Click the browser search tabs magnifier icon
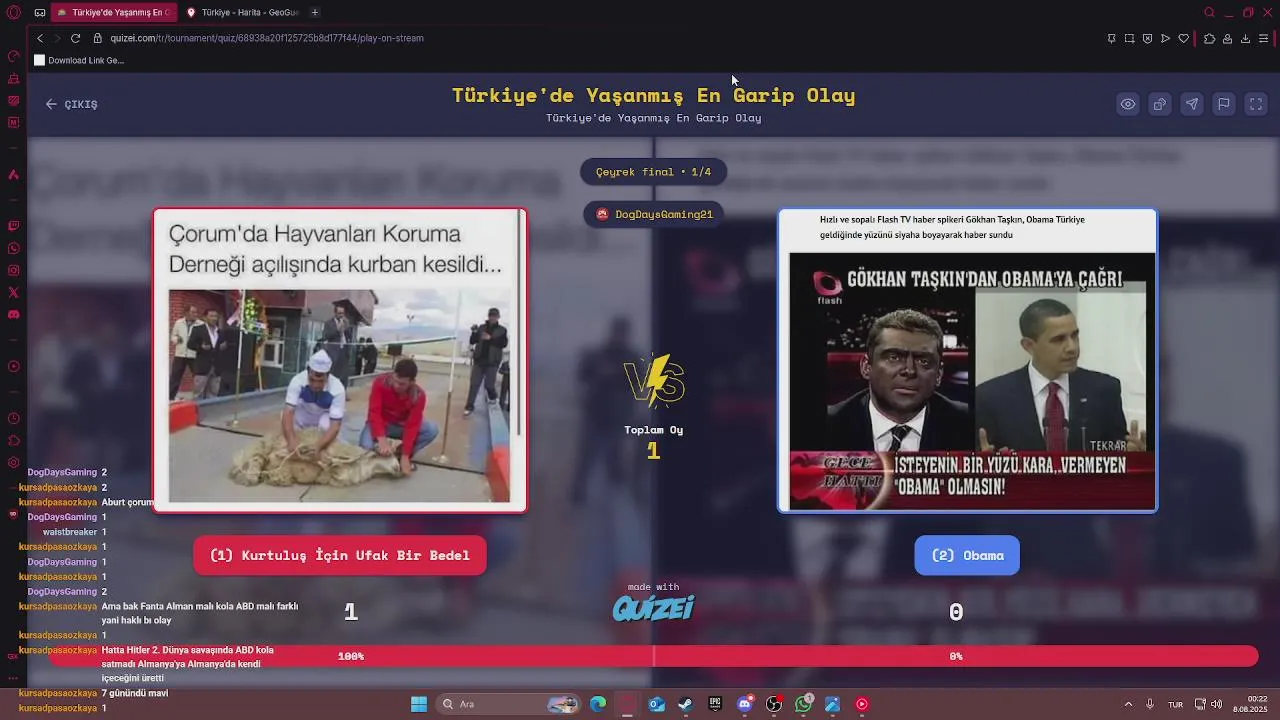This screenshot has height=720, width=1280. tap(1209, 12)
